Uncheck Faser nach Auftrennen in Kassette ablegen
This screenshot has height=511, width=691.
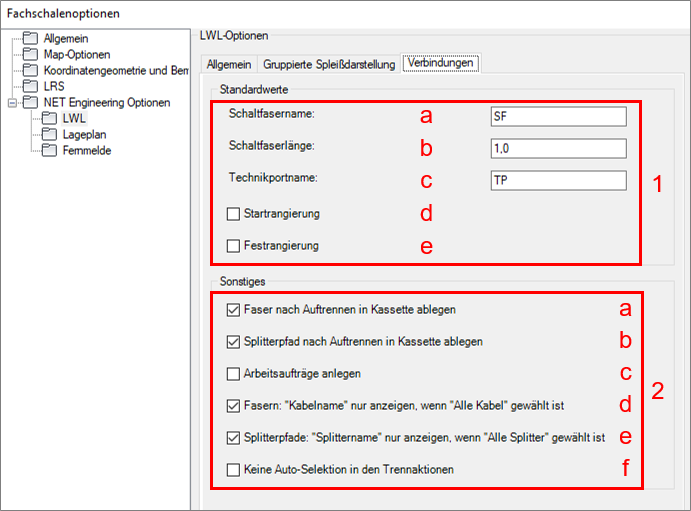[x=234, y=310]
